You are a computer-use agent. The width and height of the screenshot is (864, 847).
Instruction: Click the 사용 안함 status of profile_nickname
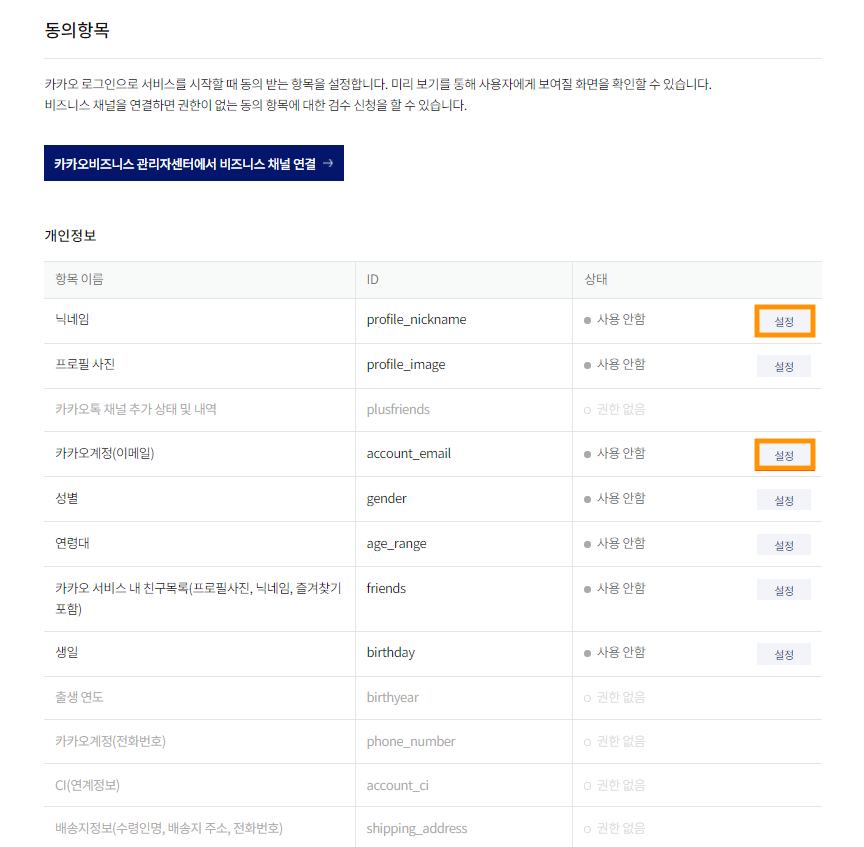(x=614, y=319)
